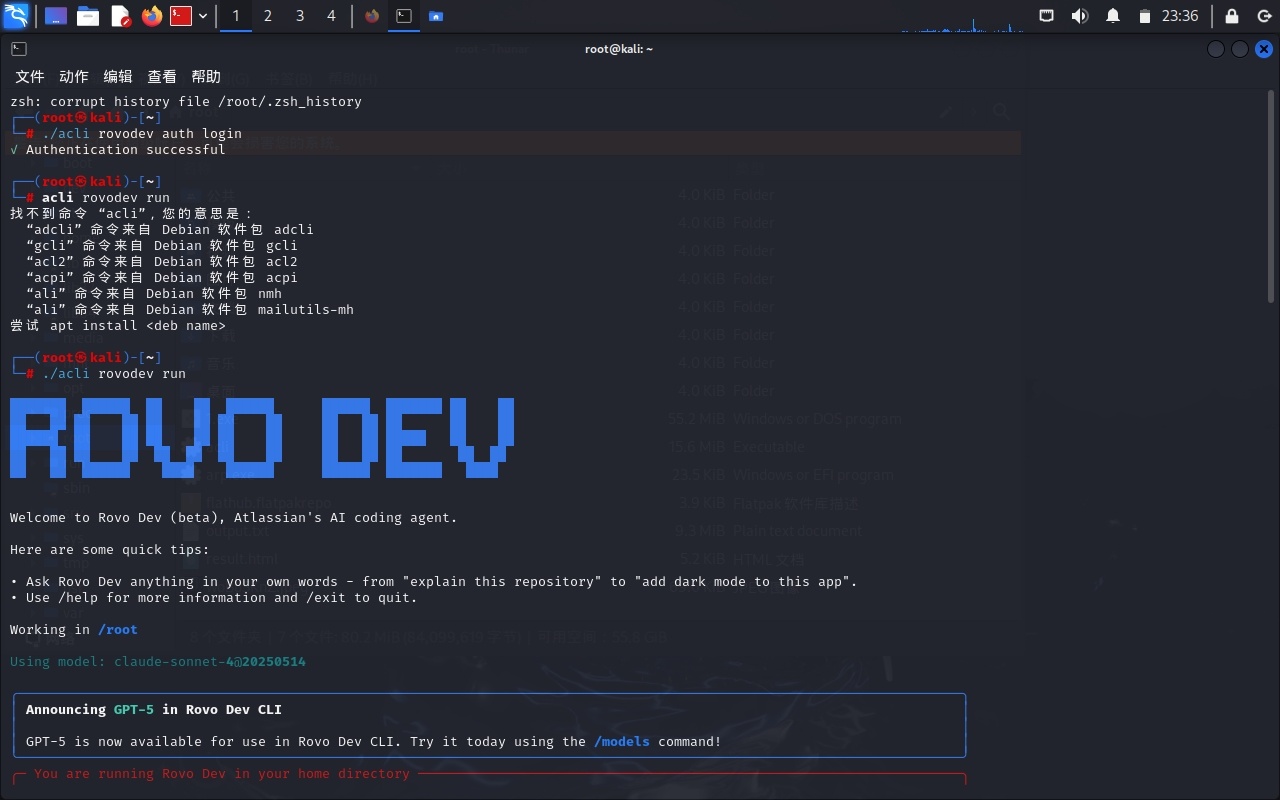Open the 帮助 menu

coord(206,77)
